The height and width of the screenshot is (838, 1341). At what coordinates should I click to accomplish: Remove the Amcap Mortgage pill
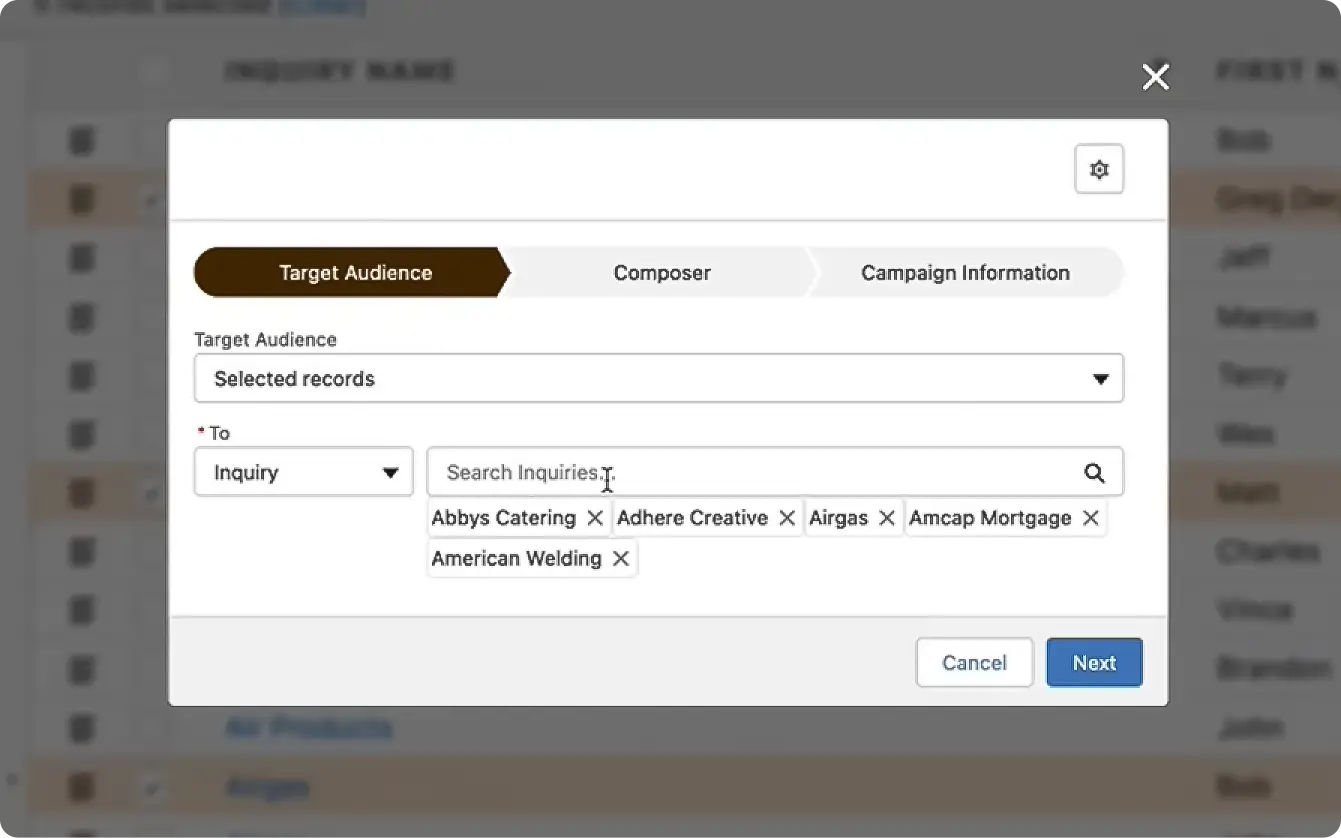tap(1091, 518)
